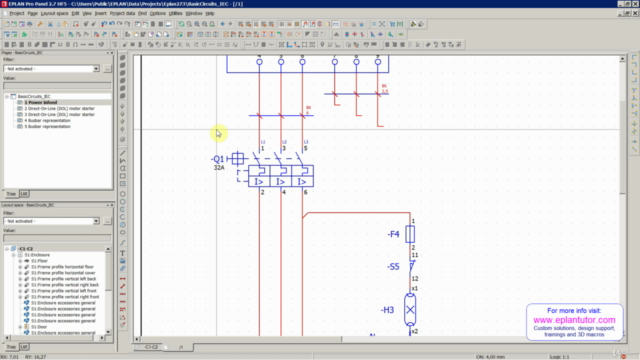Select page 1 Power infeed
Viewport: 640px width, 360px height.
40,102
